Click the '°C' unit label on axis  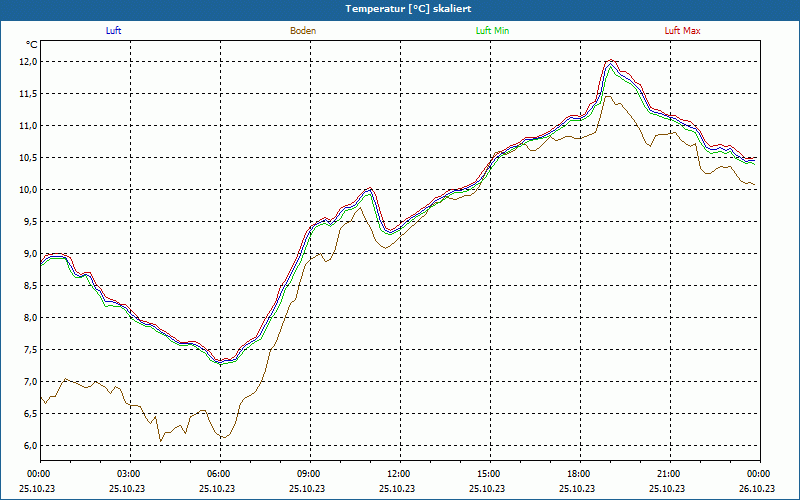click(32, 45)
